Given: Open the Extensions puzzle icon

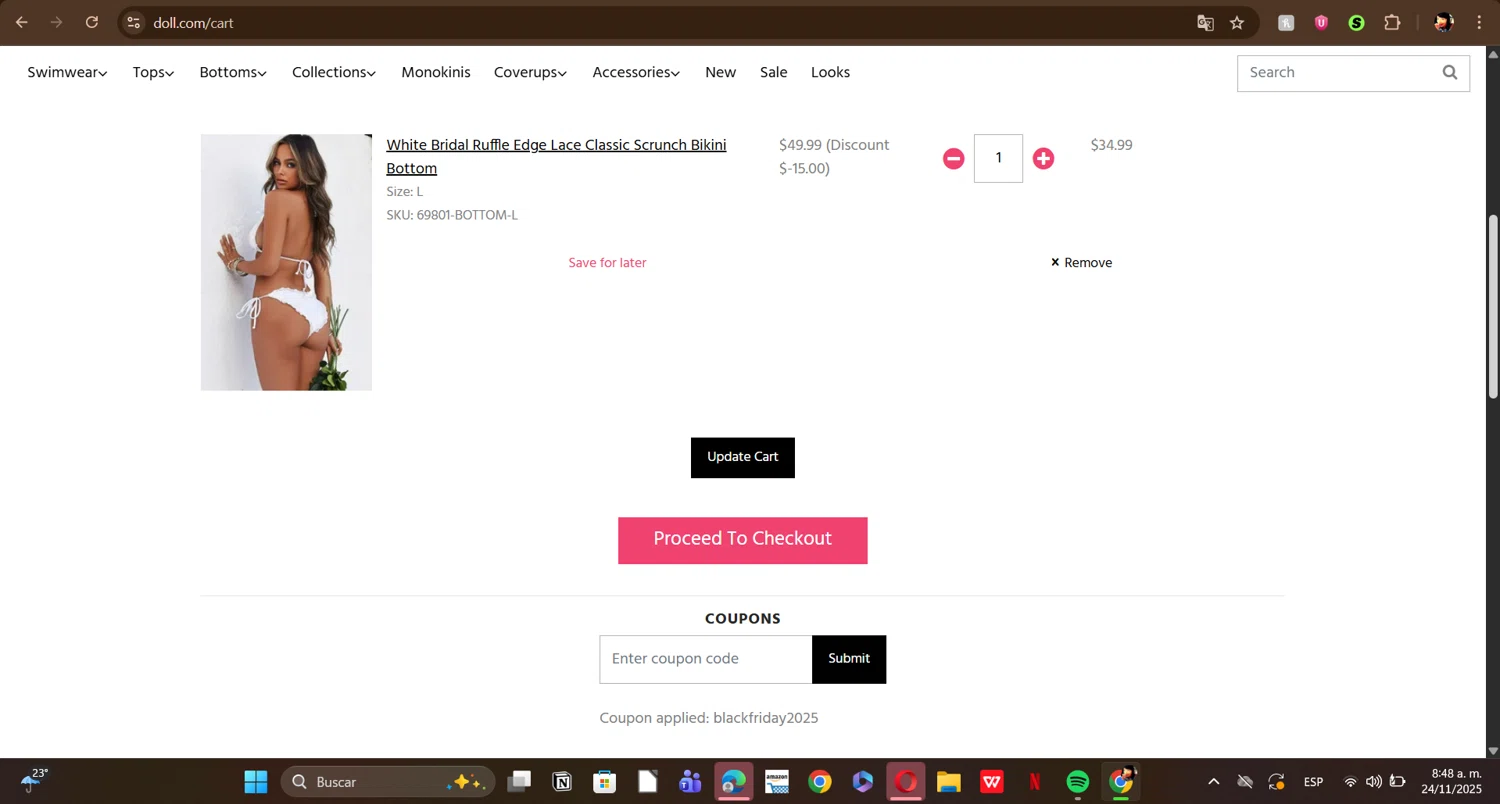Looking at the screenshot, I should click(x=1392, y=22).
